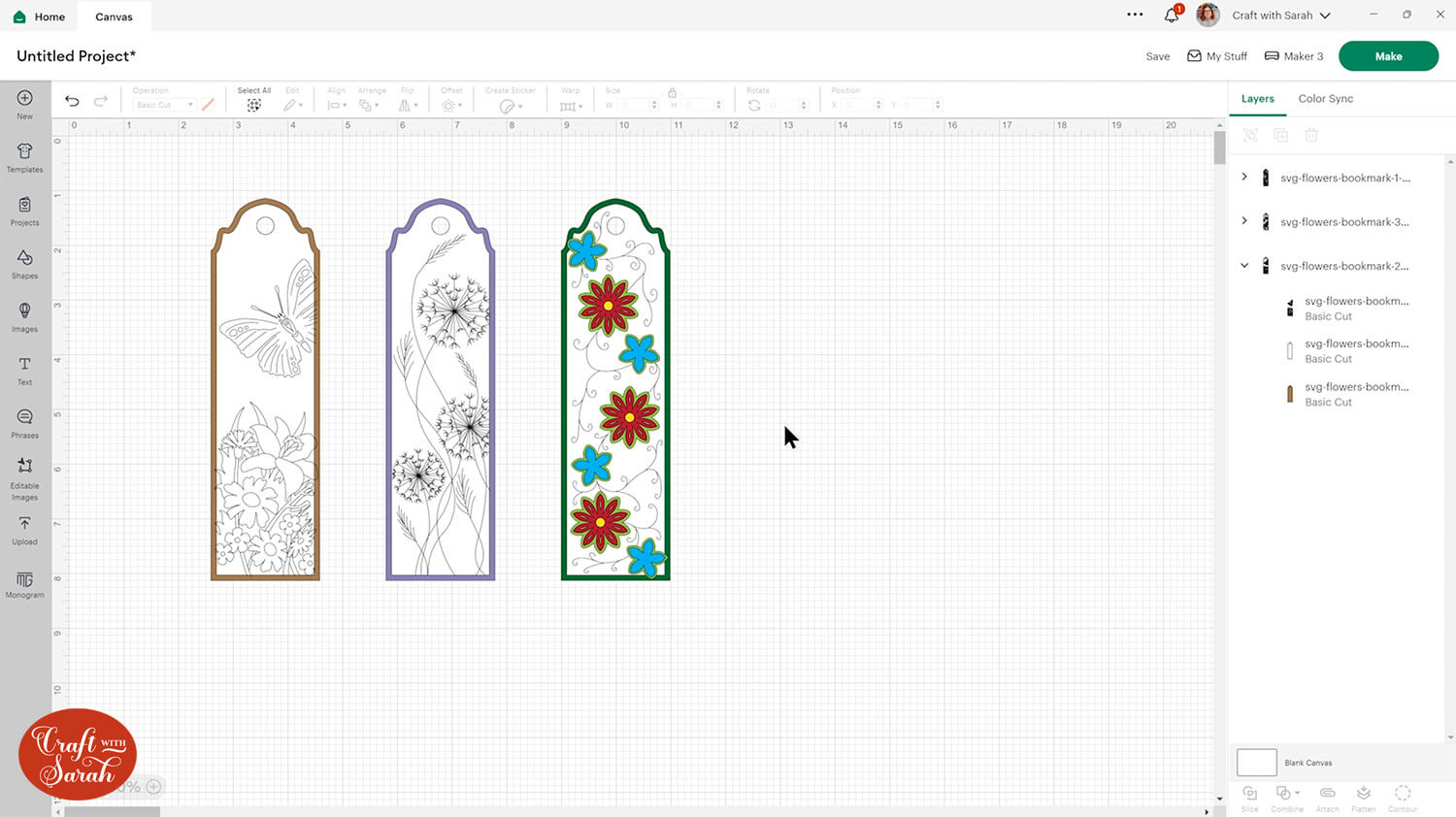The image size is (1456, 817).
Task: Click the Untitled Project title
Action: click(77, 56)
